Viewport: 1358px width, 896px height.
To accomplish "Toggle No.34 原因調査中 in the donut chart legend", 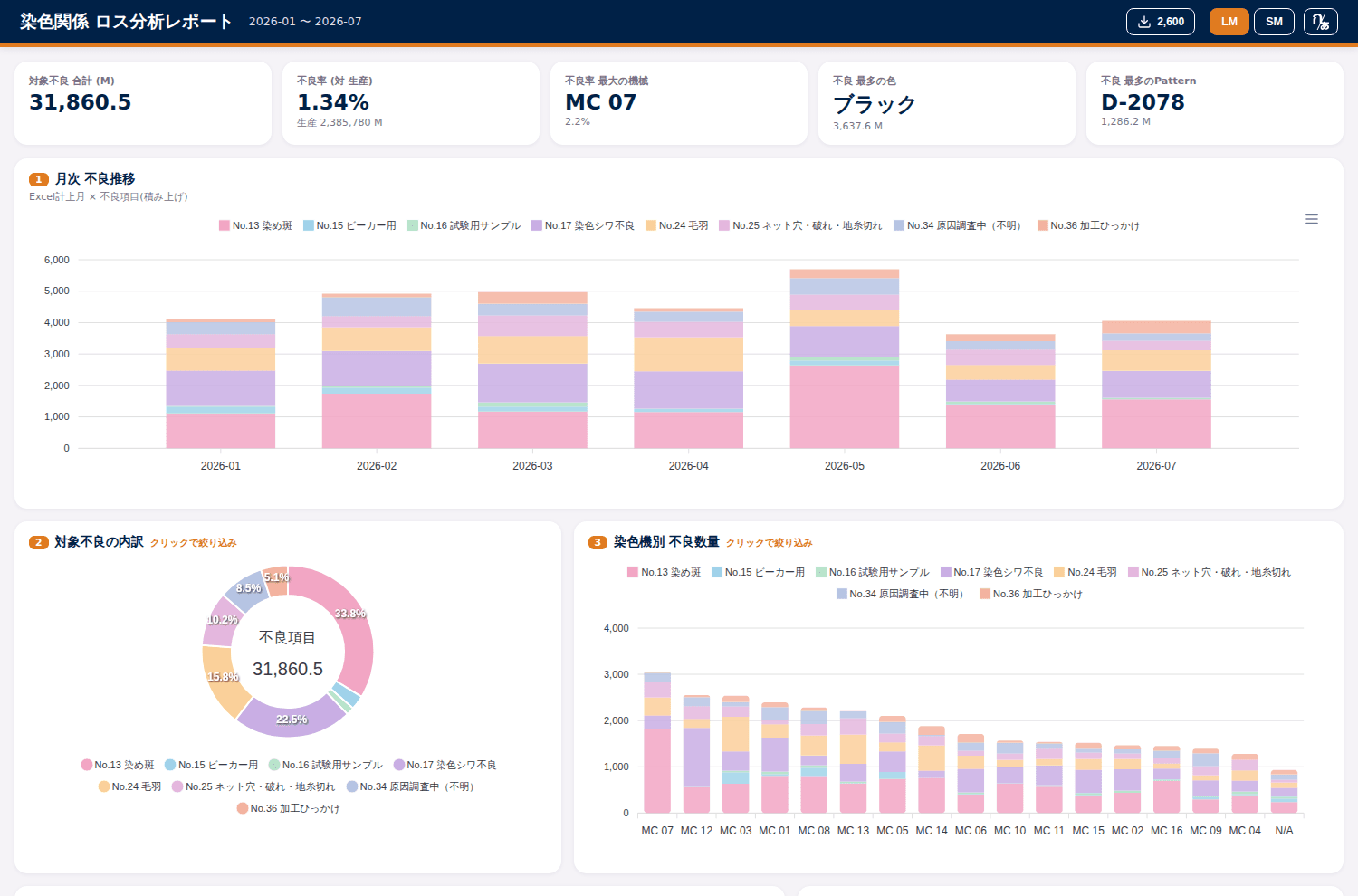I will tap(412, 786).
